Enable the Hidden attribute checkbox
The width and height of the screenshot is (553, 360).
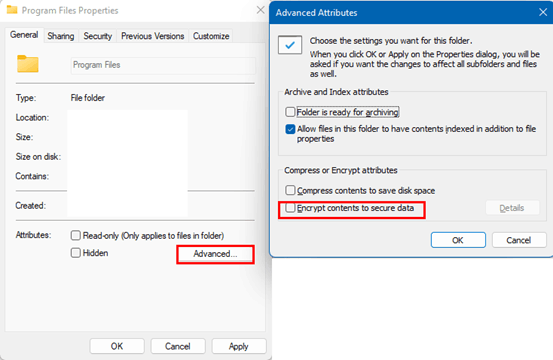75,253
